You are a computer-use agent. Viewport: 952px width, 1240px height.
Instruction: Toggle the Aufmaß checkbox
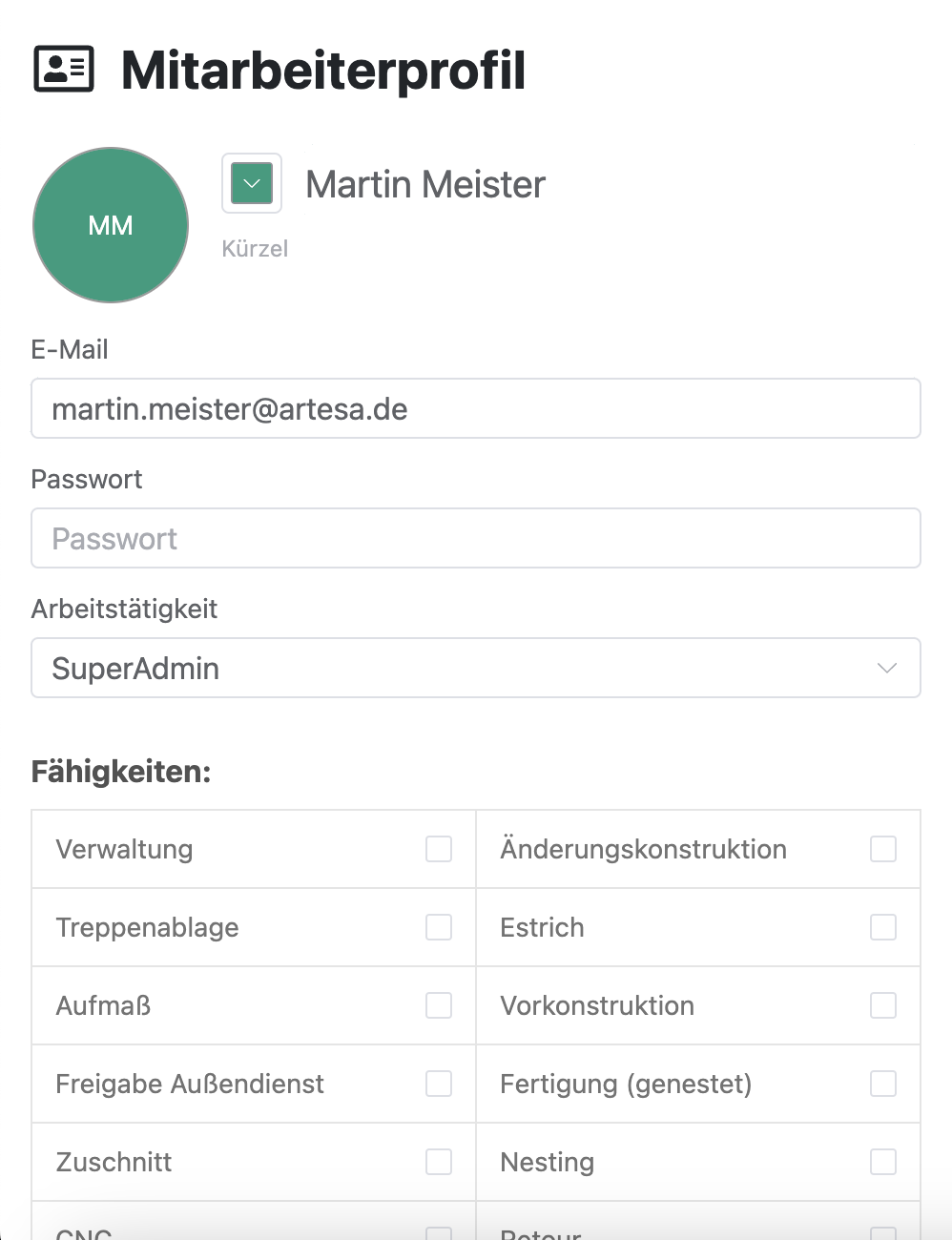coord(439,1004)
